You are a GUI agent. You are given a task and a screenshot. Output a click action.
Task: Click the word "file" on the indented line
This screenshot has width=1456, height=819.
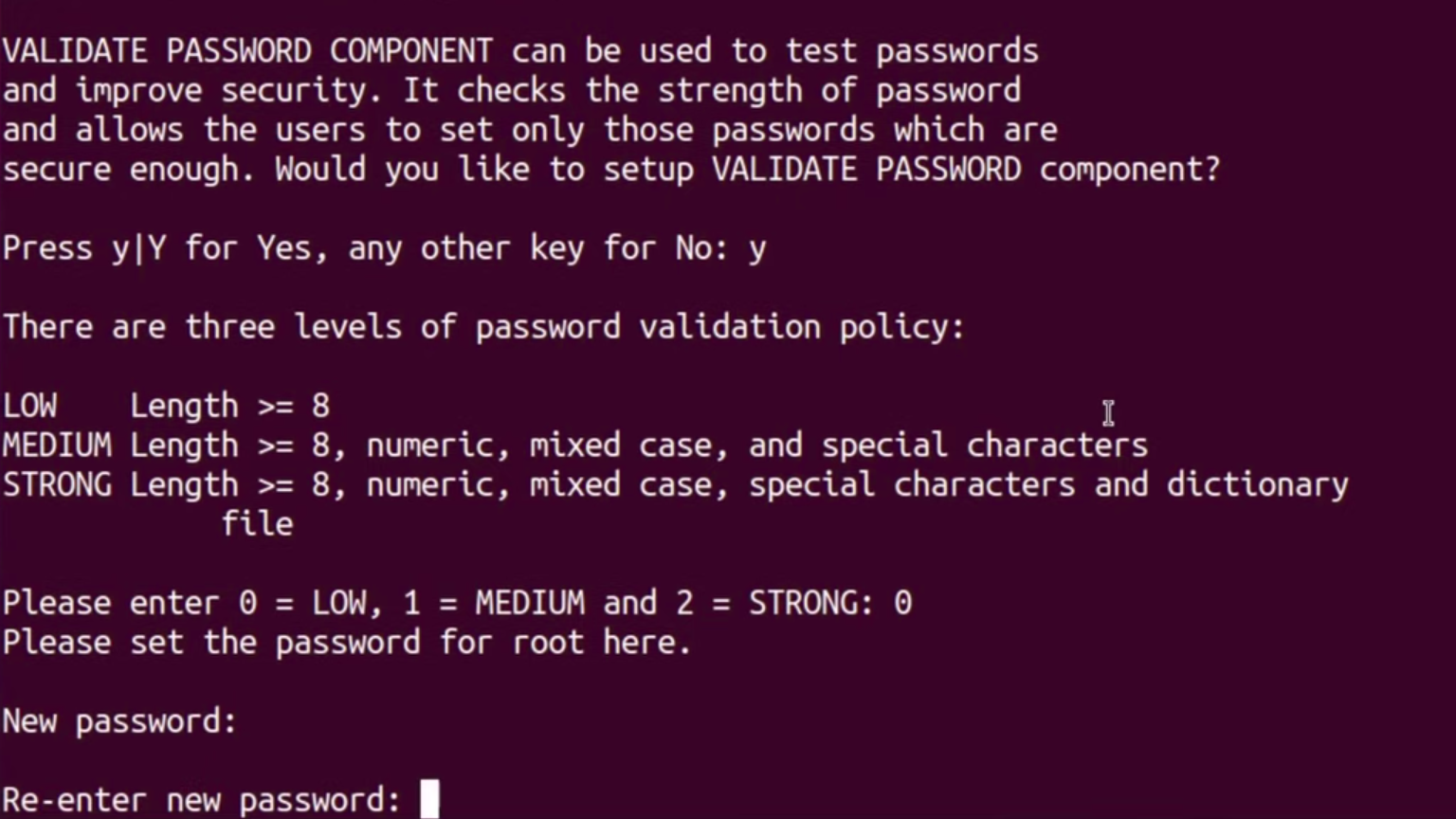tap(257, 524)
